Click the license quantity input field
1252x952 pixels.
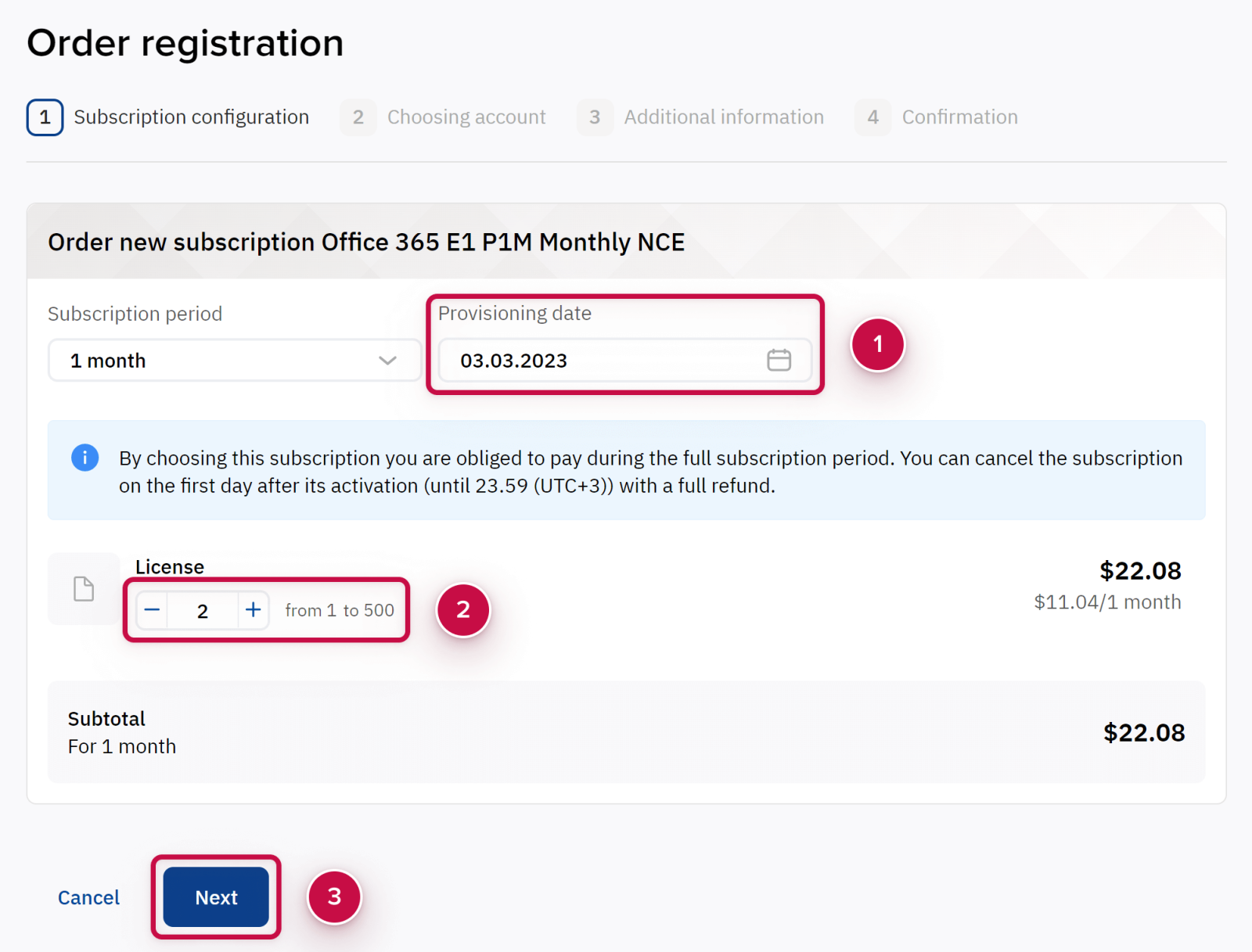[203, 611]
